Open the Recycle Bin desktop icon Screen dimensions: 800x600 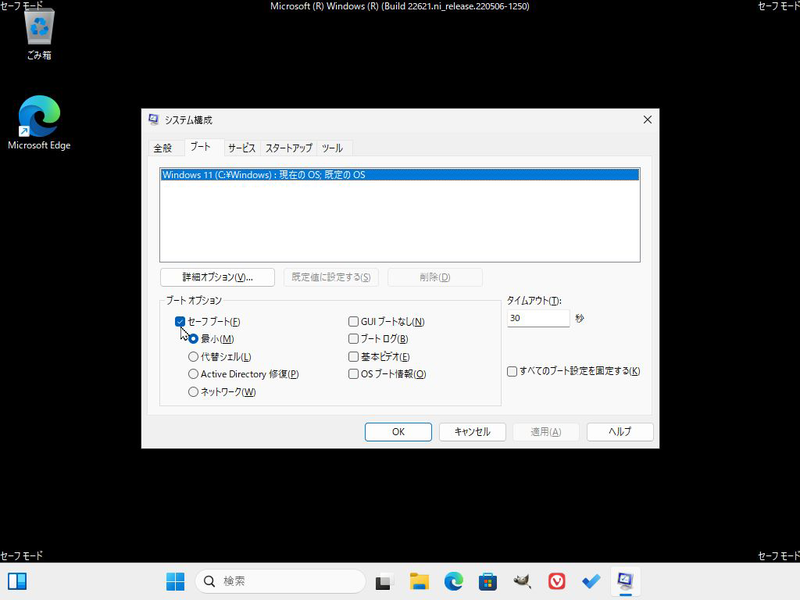coord(39,35)
